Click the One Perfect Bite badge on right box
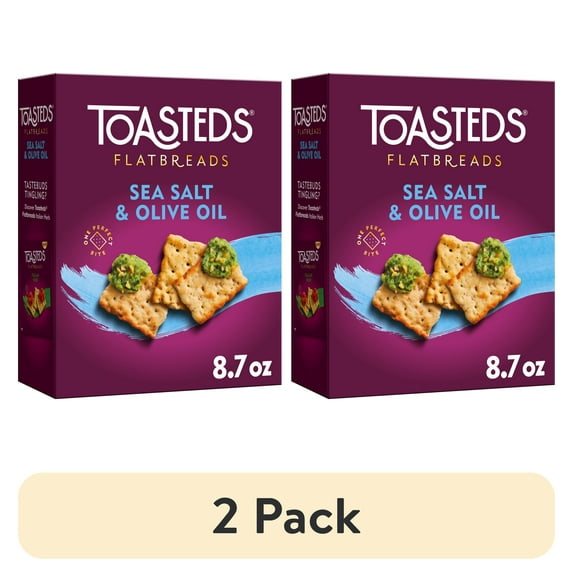Viewport: 573px width, 573px height. coord(371,240)
